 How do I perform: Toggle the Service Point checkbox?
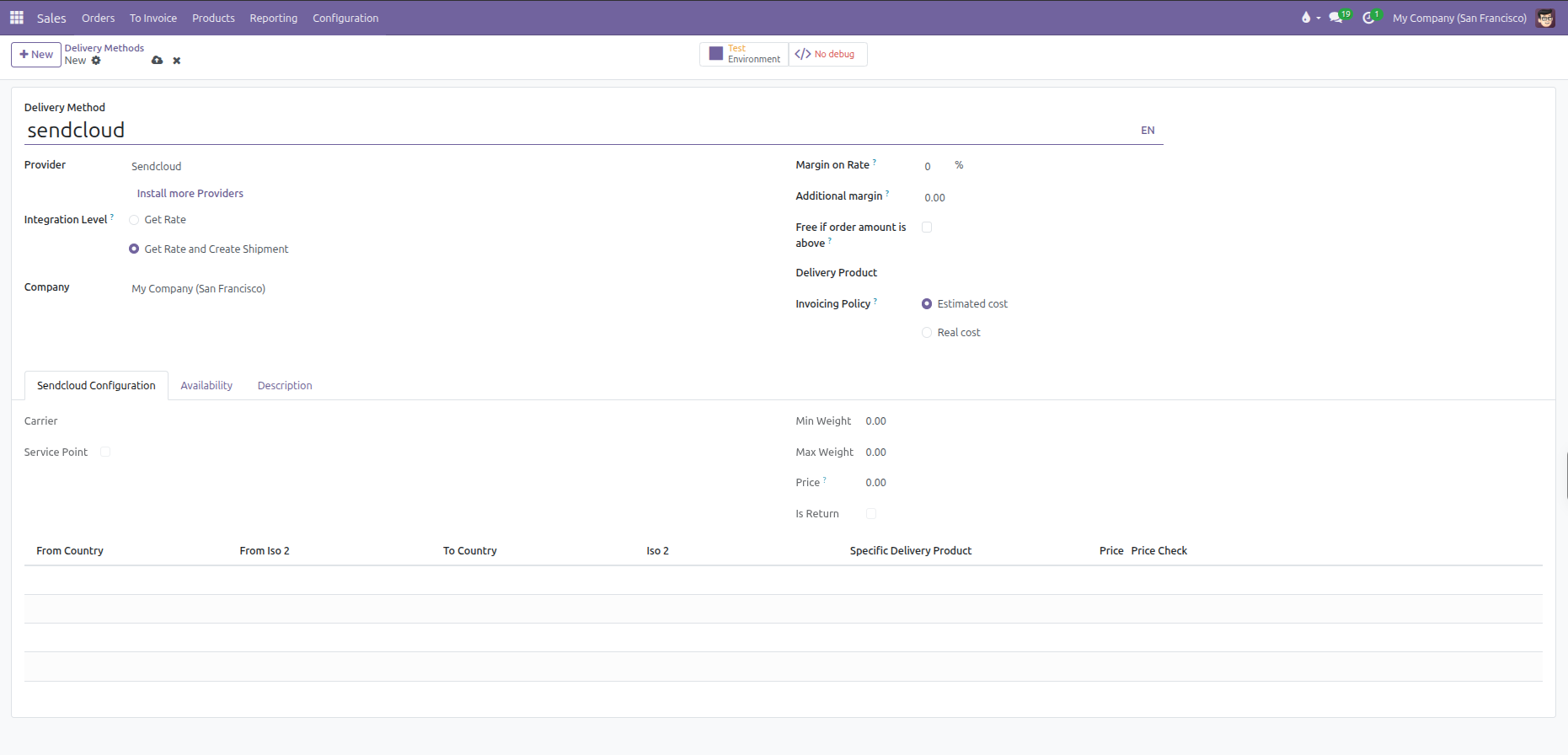[x=105, y=452]
